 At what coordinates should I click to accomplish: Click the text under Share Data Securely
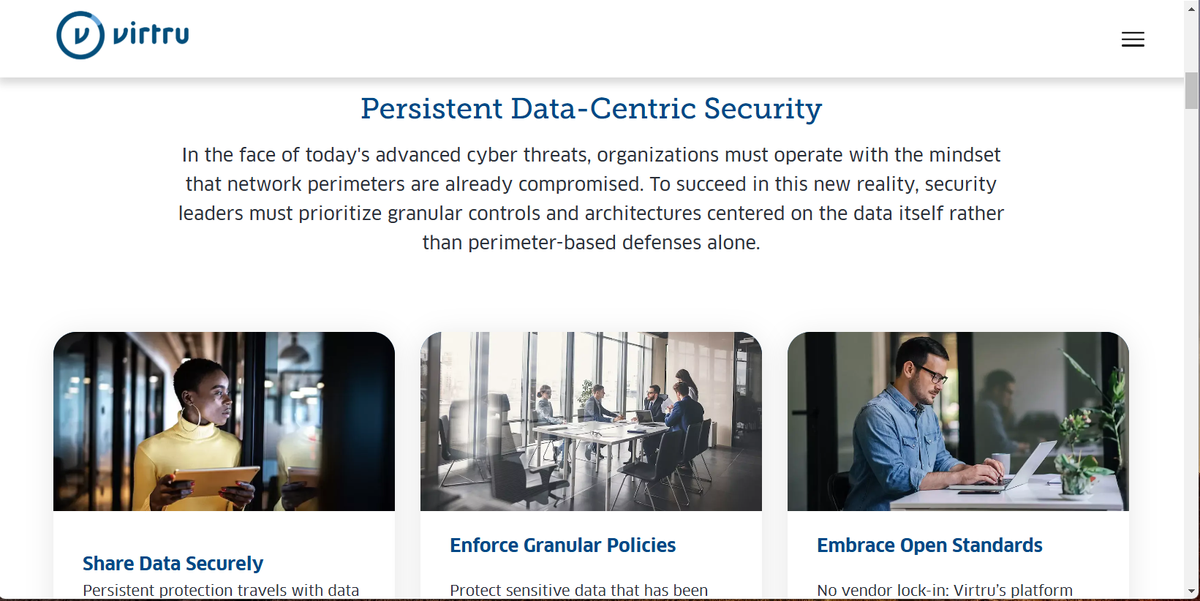[222, 590]
